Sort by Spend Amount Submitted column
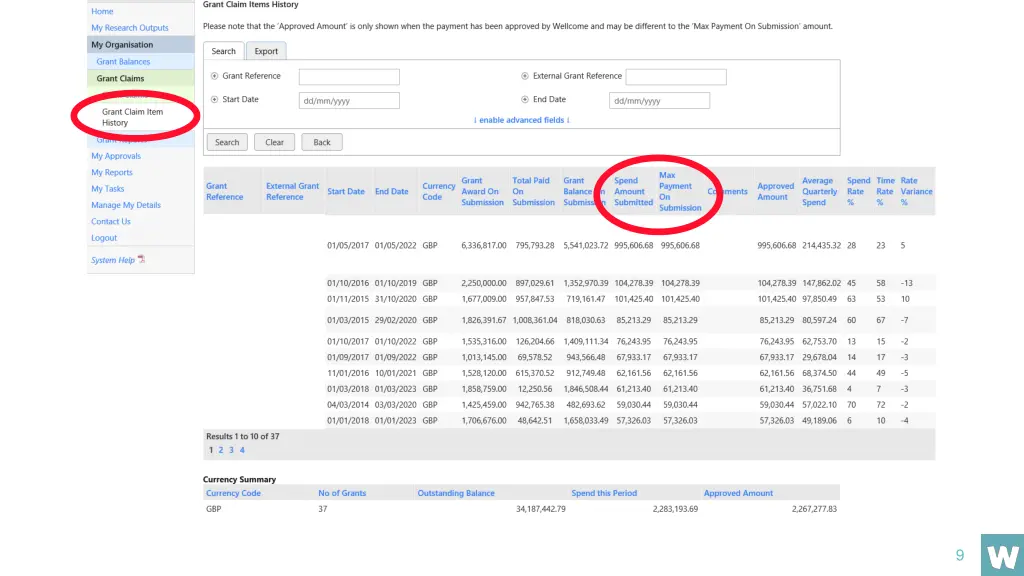 click(633, 191)
